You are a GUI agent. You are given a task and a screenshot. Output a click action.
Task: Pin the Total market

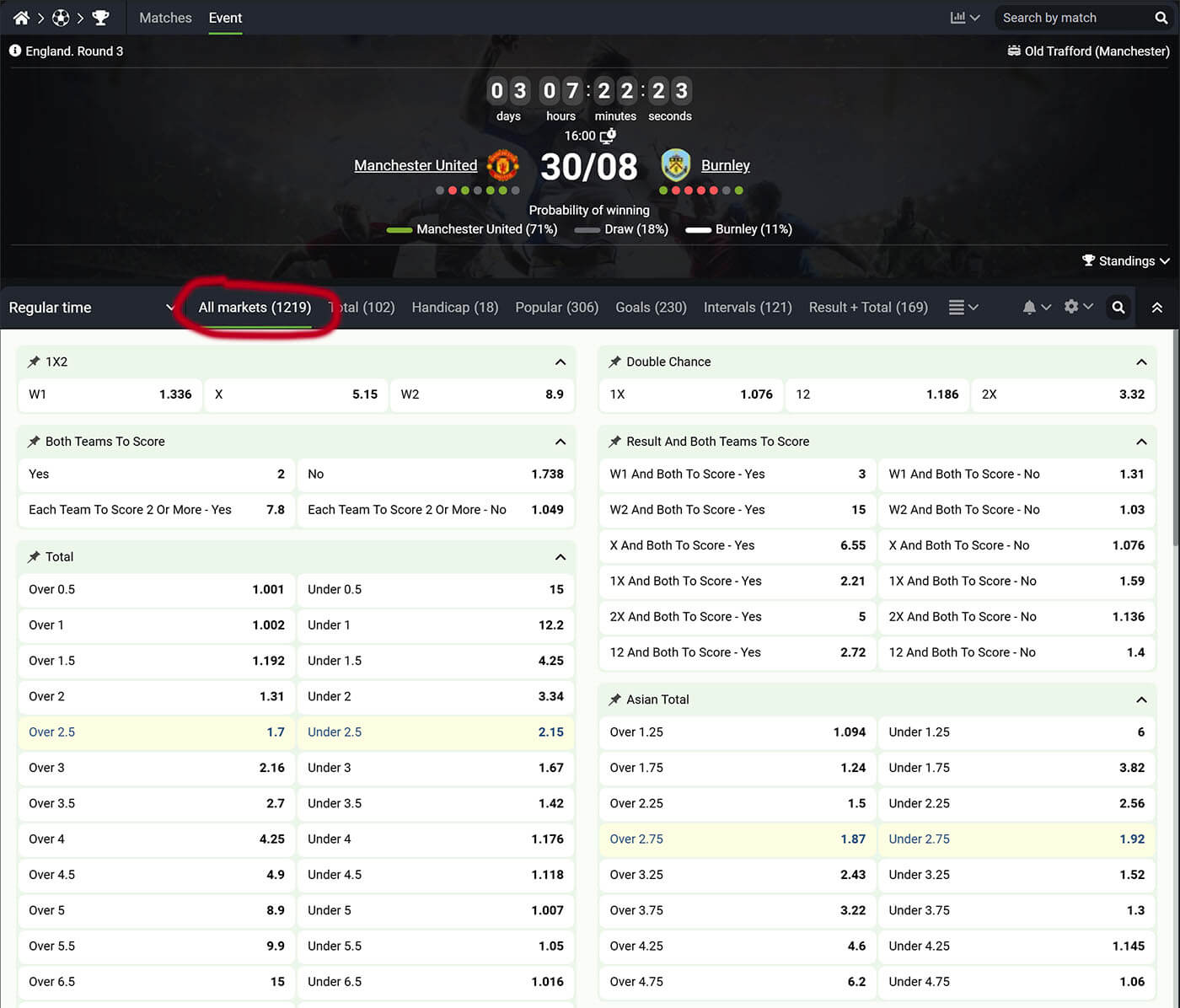pos(34,557)
